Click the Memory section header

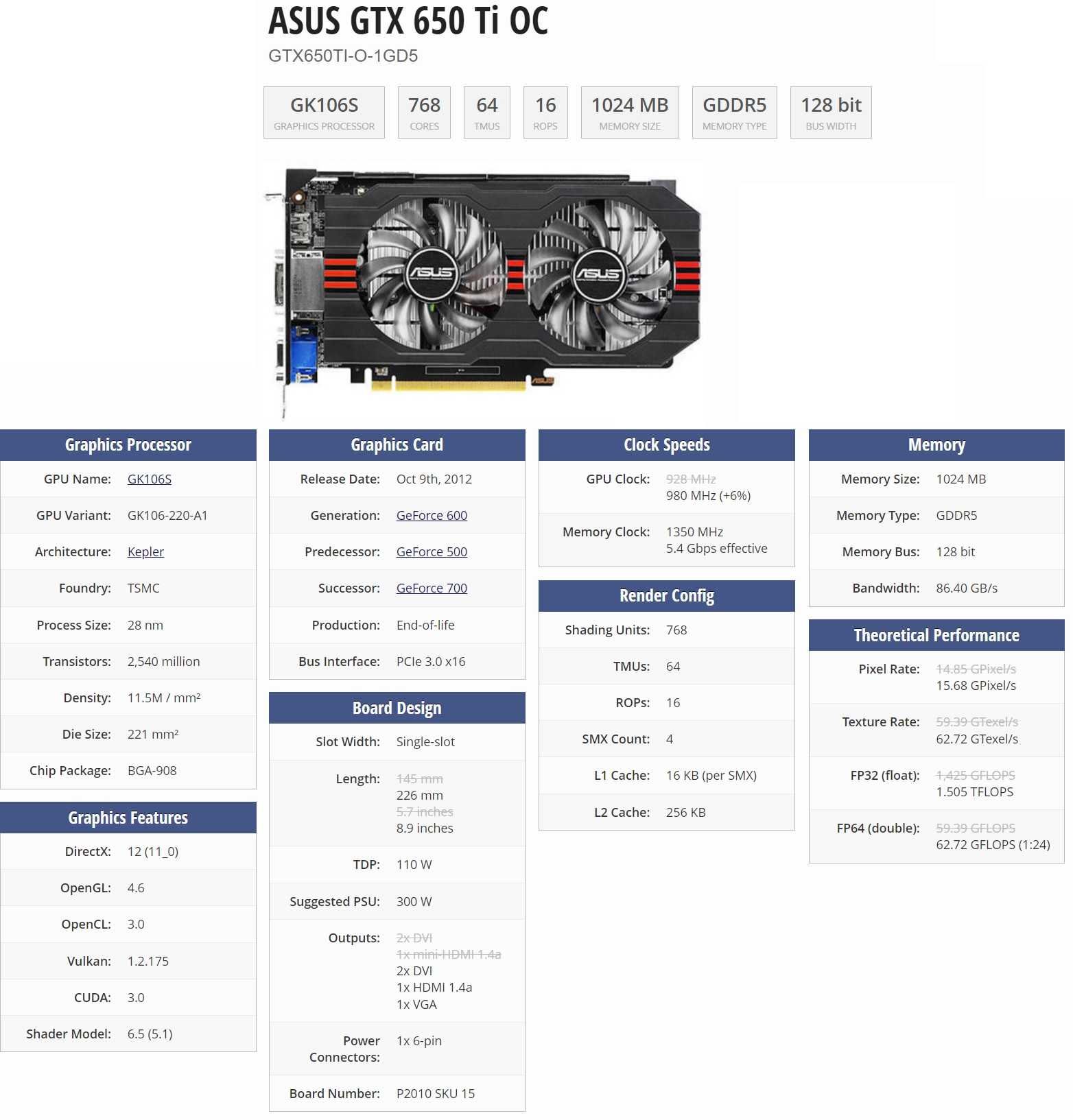point(936,445)
